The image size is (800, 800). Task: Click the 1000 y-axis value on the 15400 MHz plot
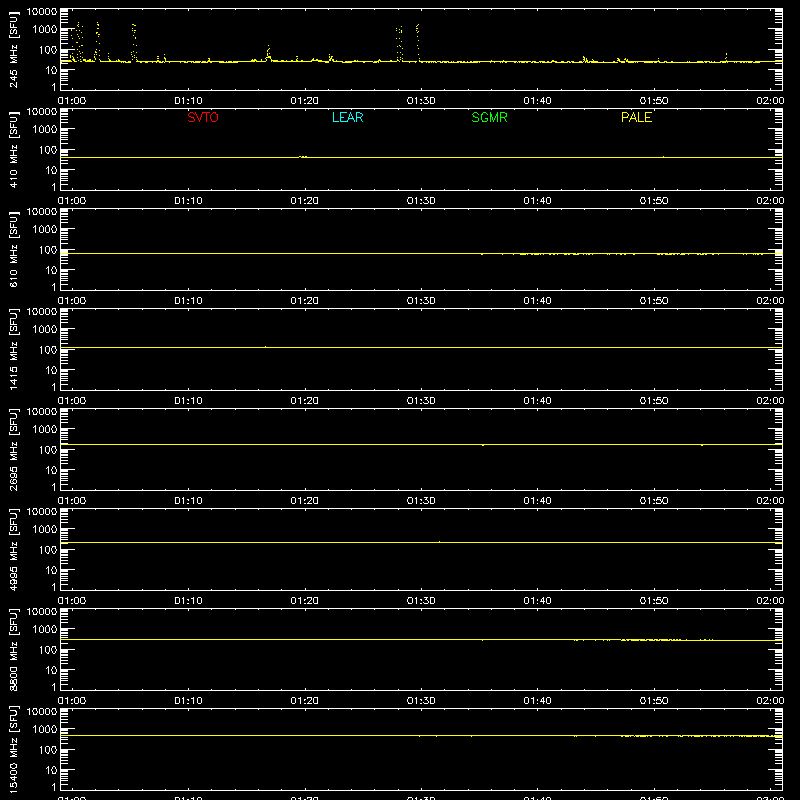point(45,730)
